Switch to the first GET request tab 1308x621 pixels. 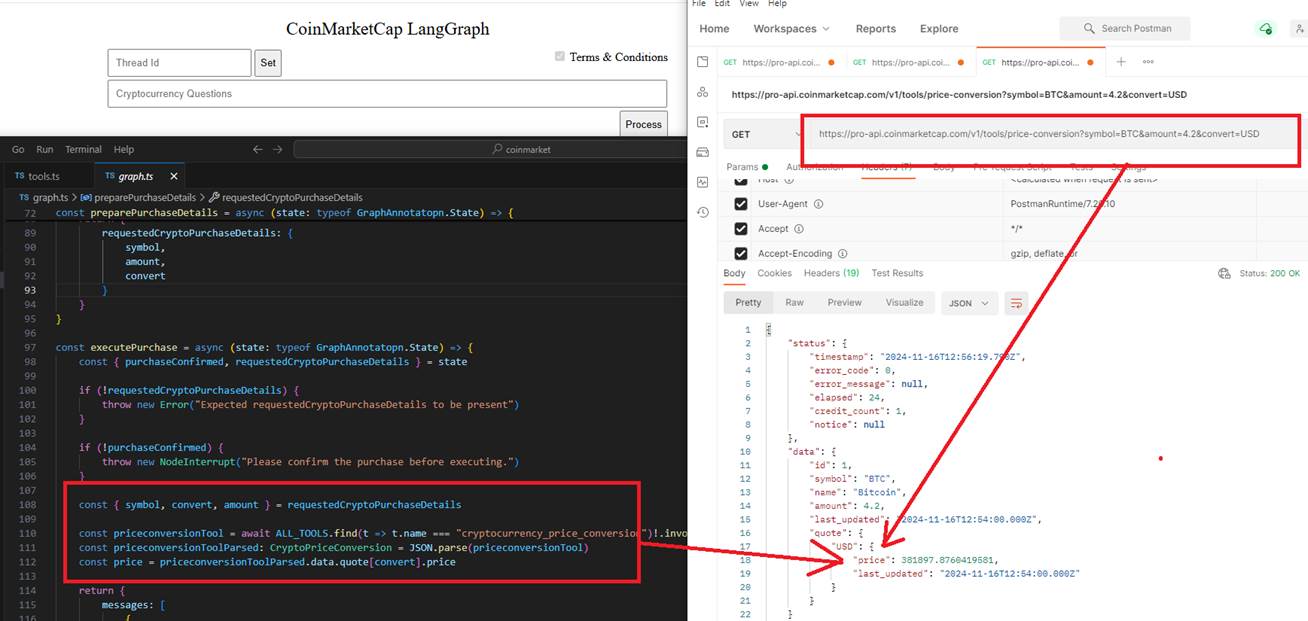point(779,62)
